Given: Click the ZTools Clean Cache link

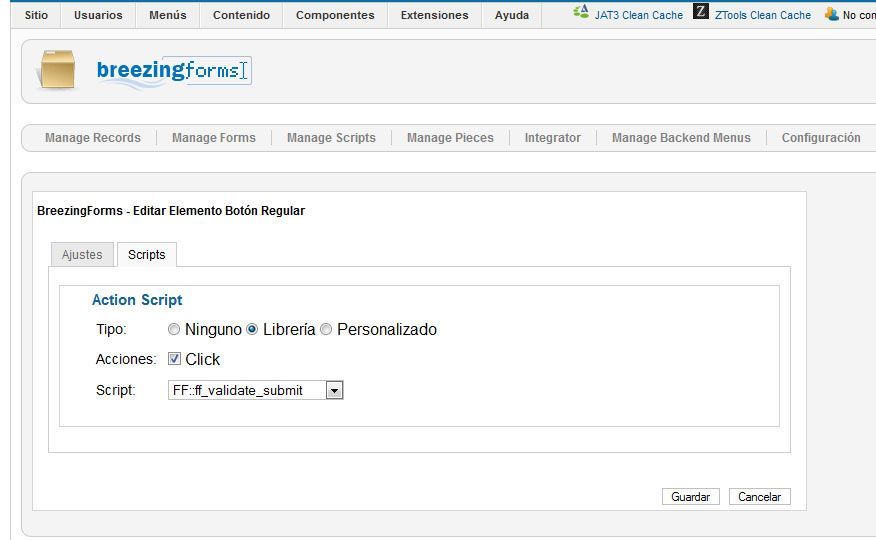Looking at the screenshot, I should tap(763, 15).
